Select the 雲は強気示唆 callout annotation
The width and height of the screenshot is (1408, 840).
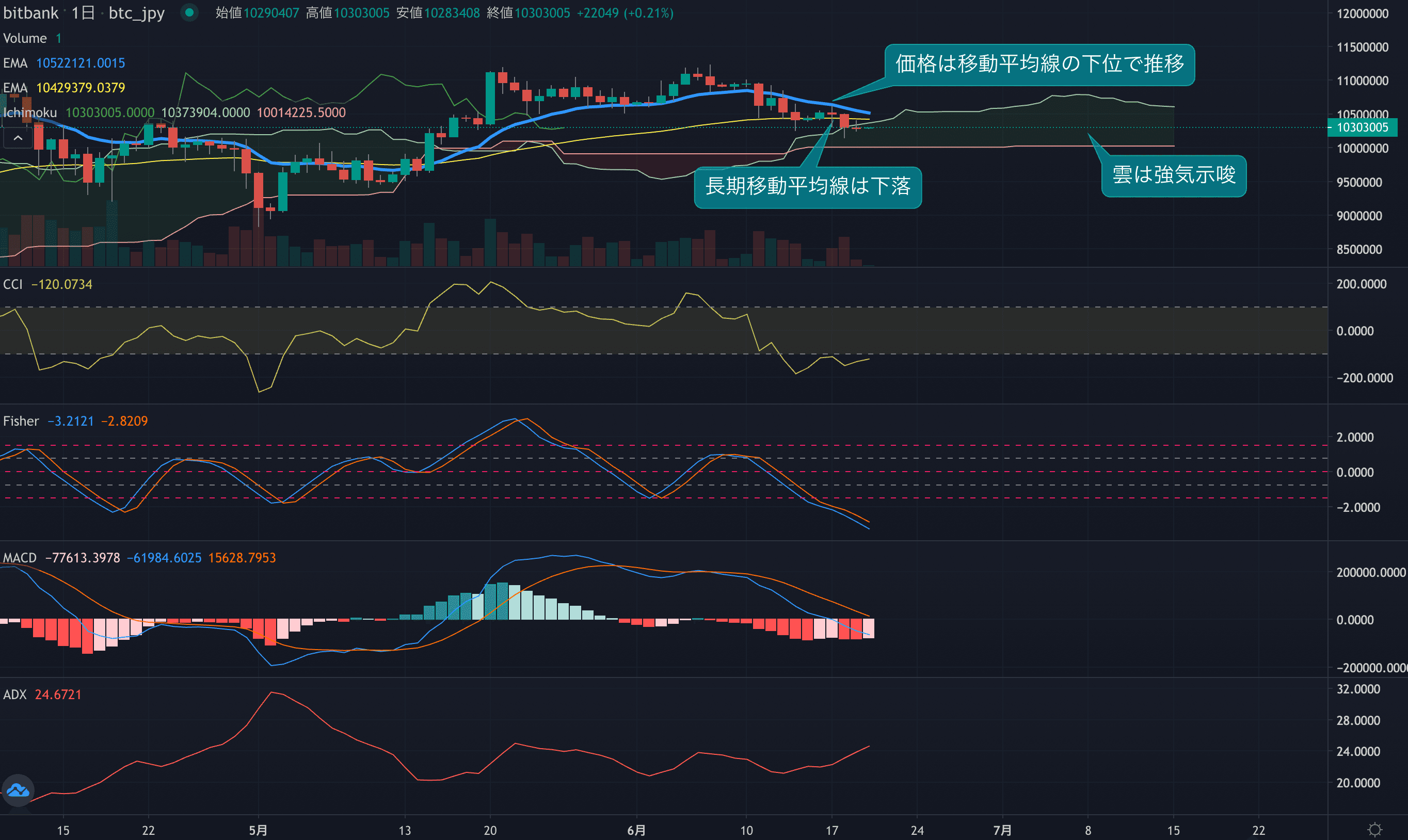[1174, 176]
